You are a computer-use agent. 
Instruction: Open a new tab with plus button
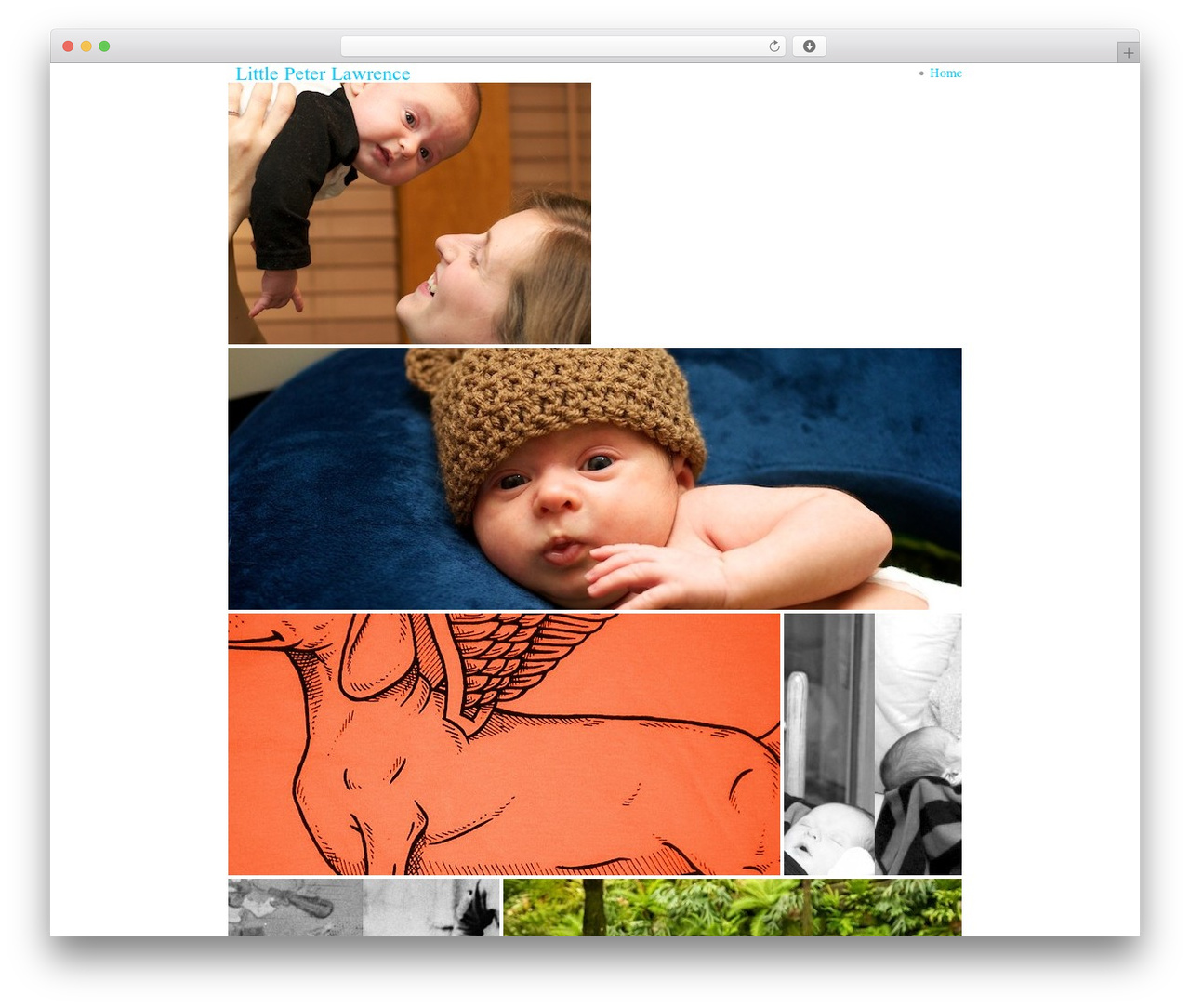pos(1128,53)
